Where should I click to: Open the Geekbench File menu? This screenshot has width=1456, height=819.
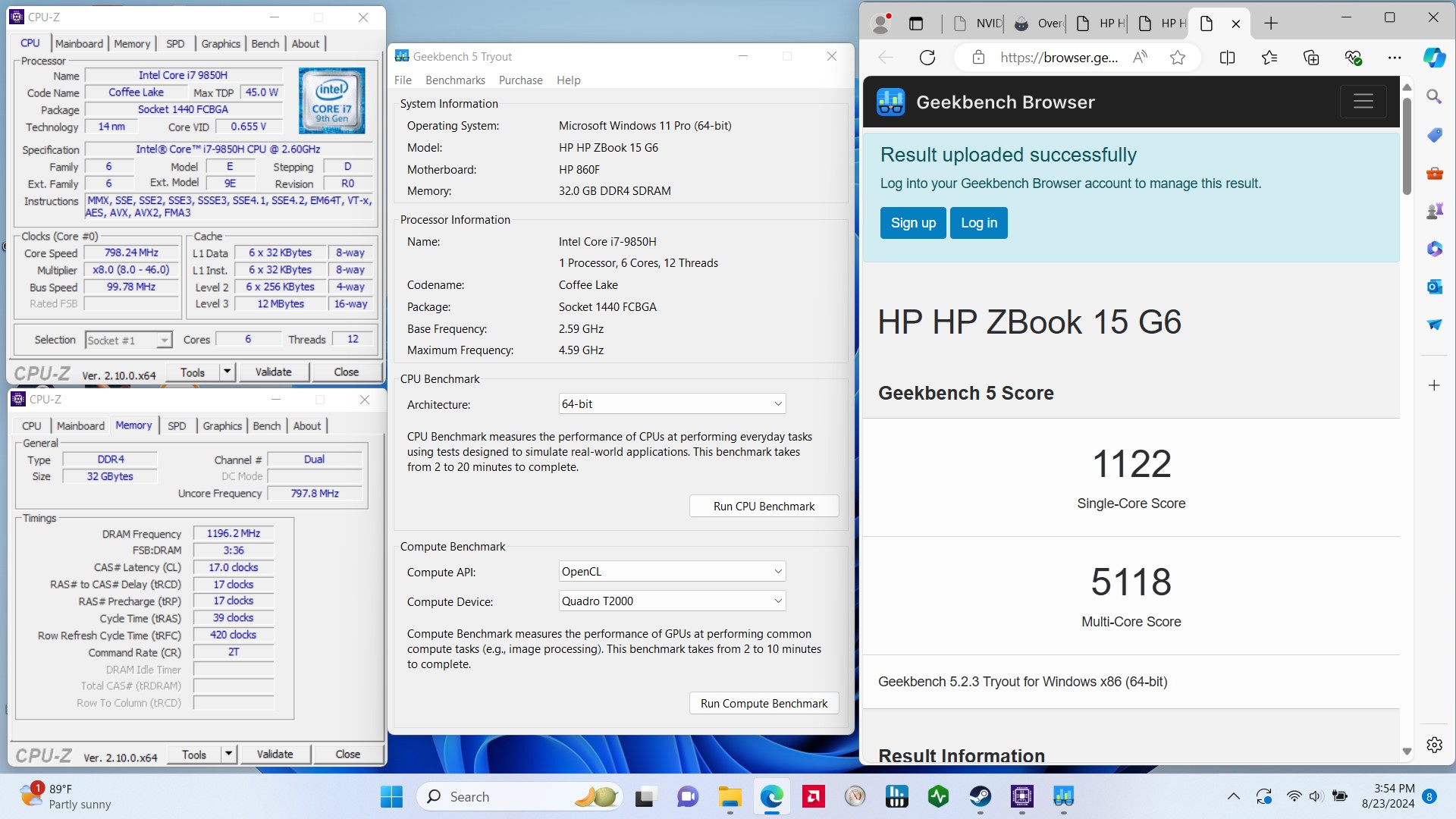click(403, 80)
